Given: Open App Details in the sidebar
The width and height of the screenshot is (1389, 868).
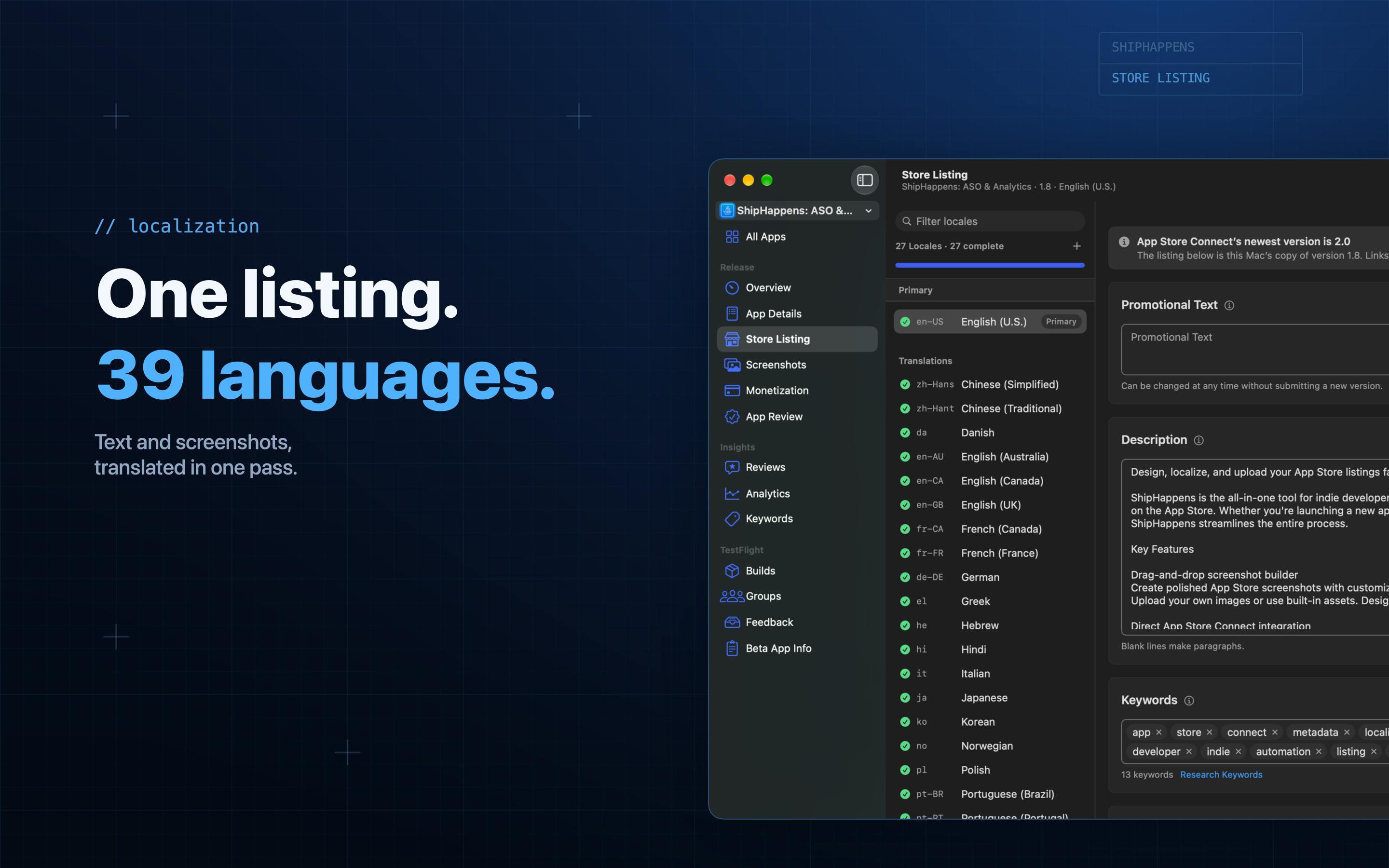Looking at the screenshot, I should click(x=798, y=313).
